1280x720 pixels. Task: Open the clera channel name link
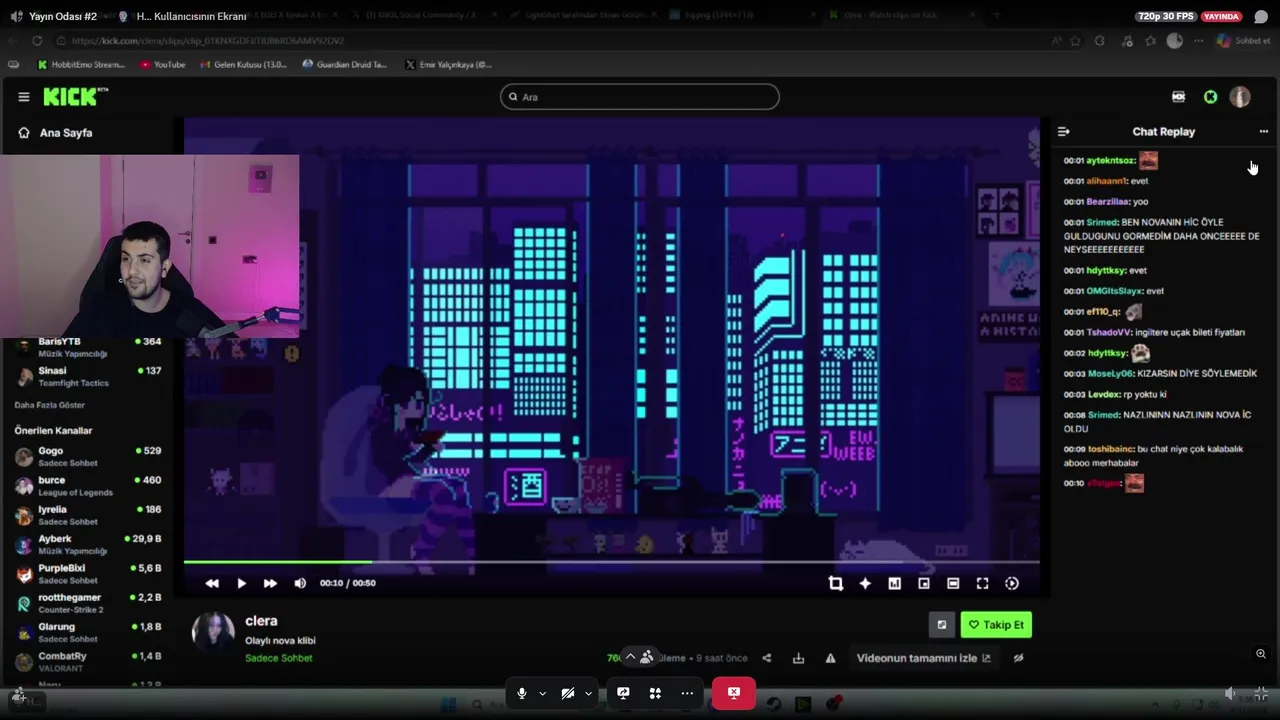pos(261,621)
